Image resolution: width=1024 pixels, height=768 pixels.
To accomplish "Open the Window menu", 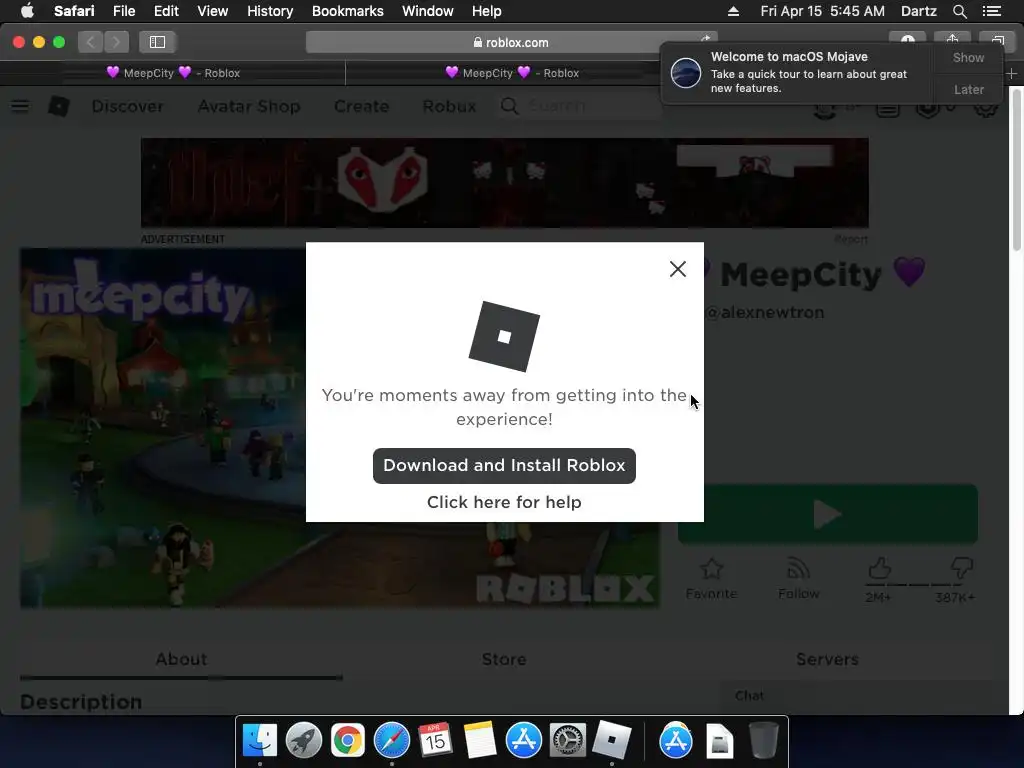I will [428, 11].
